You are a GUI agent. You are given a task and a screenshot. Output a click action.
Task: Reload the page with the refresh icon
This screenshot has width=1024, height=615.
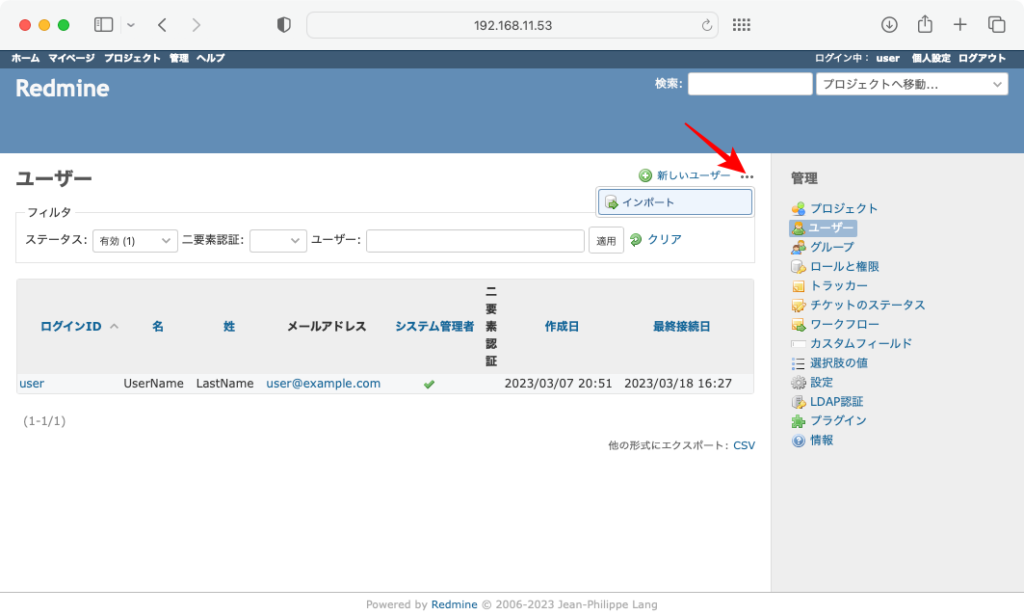[707, 25]
